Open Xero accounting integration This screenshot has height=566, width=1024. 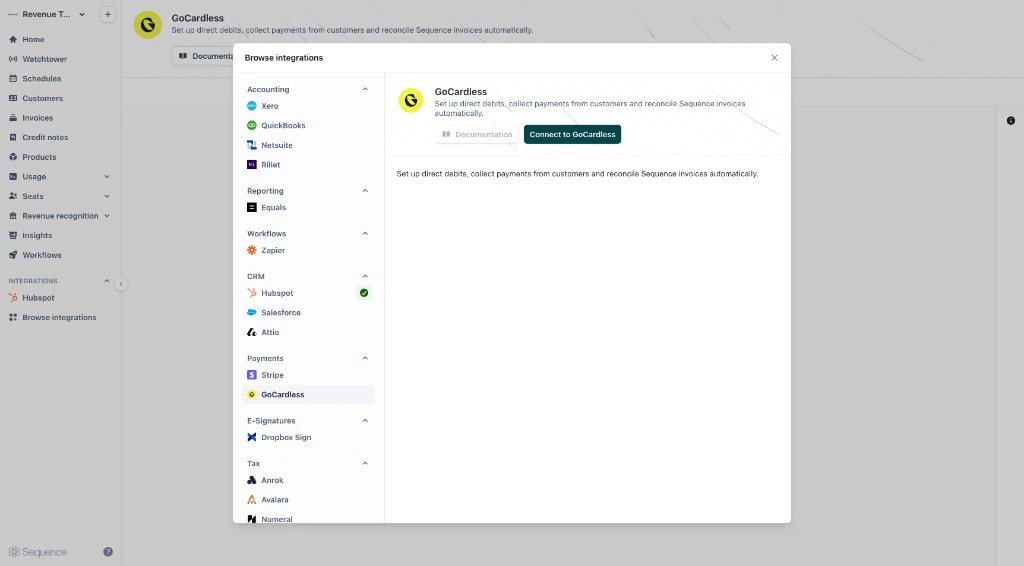coord(308,106)
